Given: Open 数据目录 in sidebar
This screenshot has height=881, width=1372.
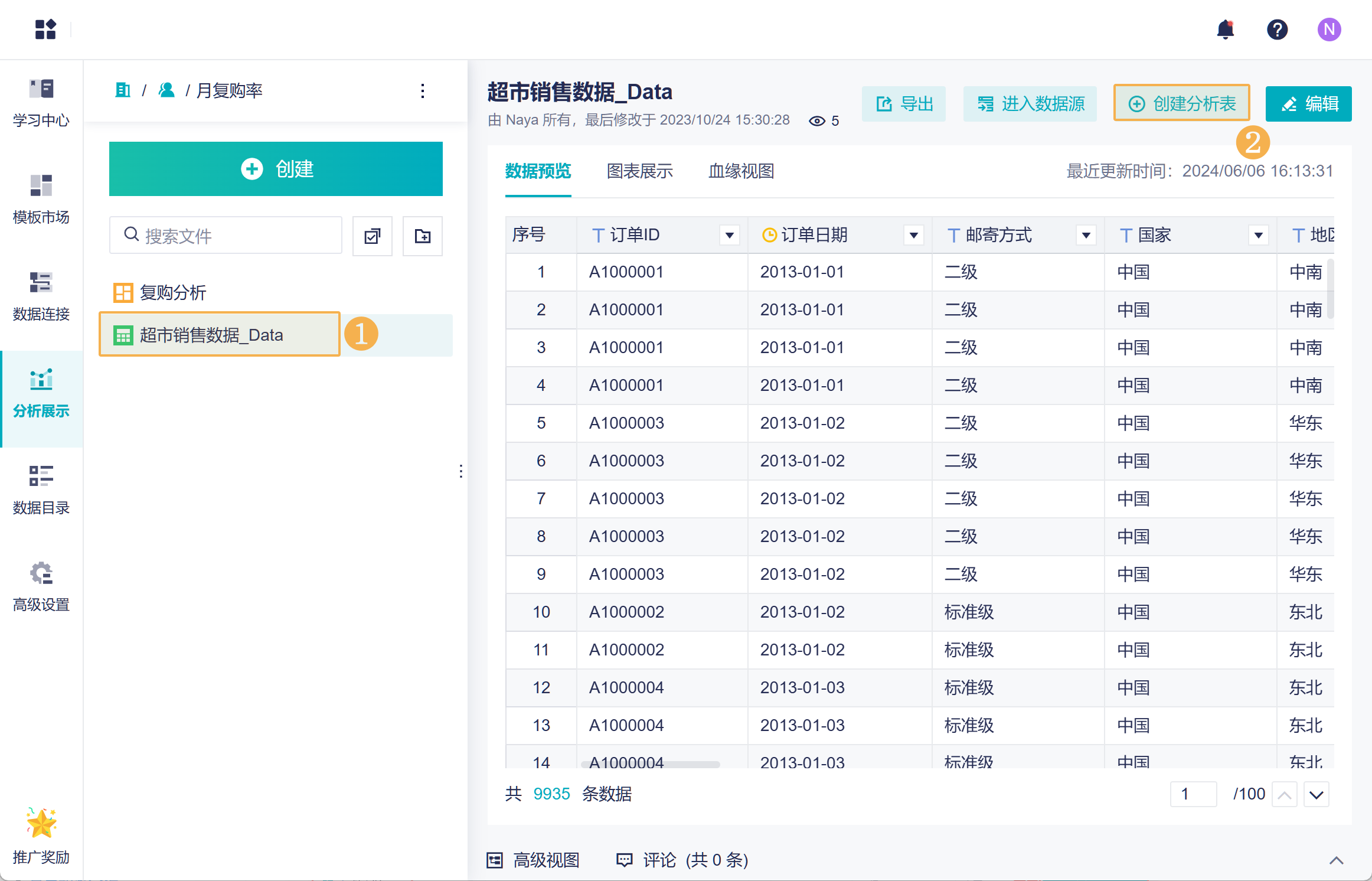Looking at the screenshot, I should click(x=41, y=491).
